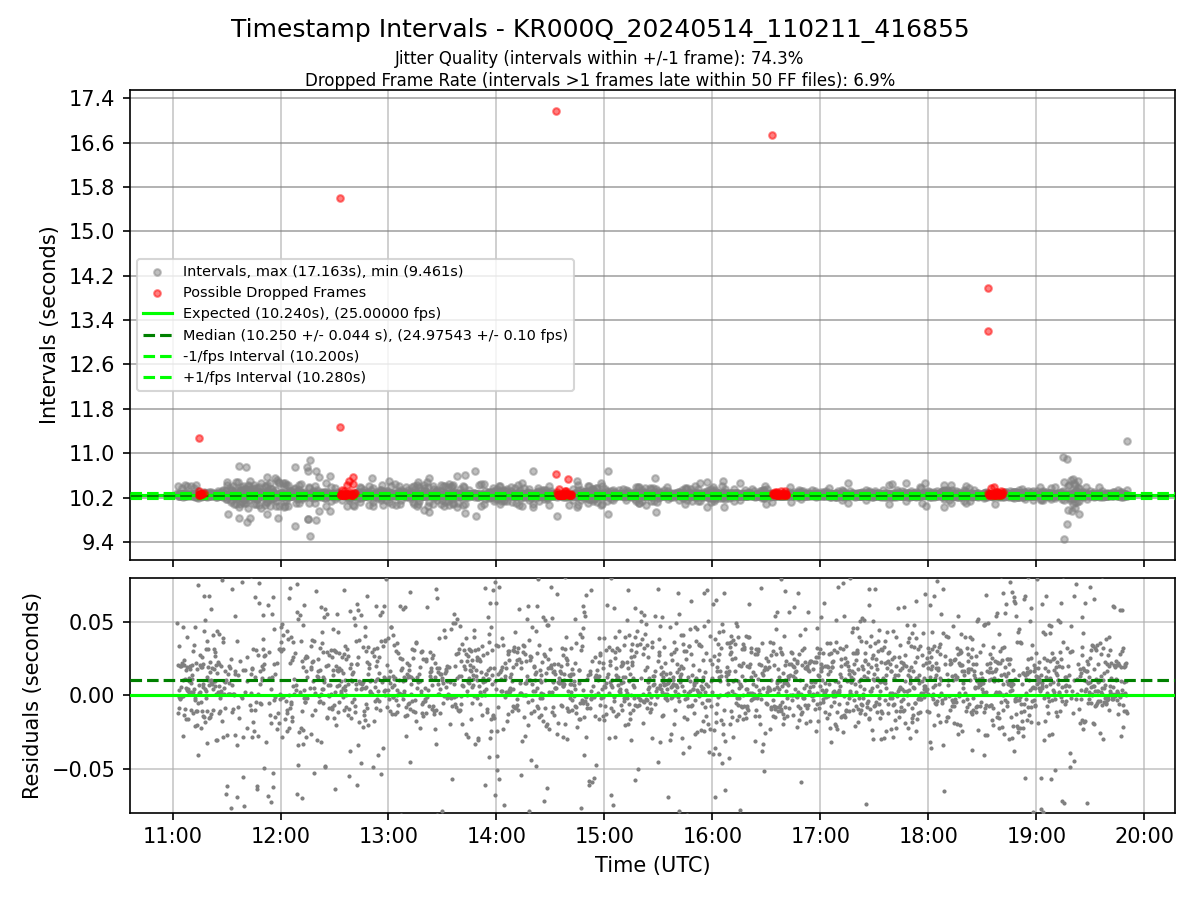The width and height of the screenshot is (1200, 900).
Task: Click the Dropped Frame Rate 6.9% subtitle
Action: pyautogui.click(x=600, y=80)
